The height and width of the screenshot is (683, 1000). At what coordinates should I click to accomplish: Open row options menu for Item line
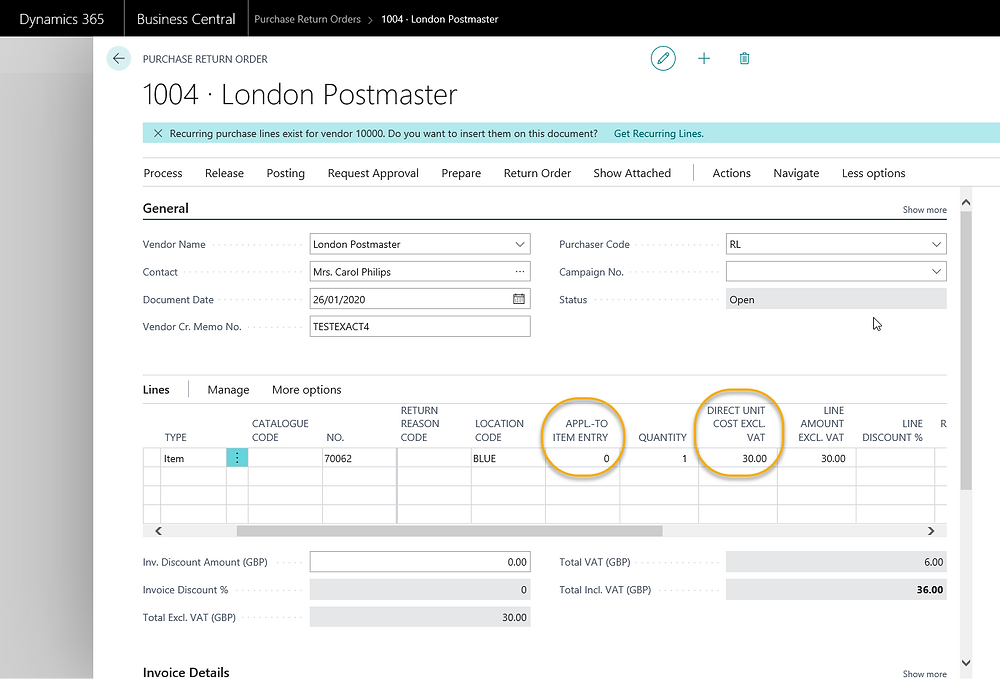pyautogui.click(x=237, y=458)
